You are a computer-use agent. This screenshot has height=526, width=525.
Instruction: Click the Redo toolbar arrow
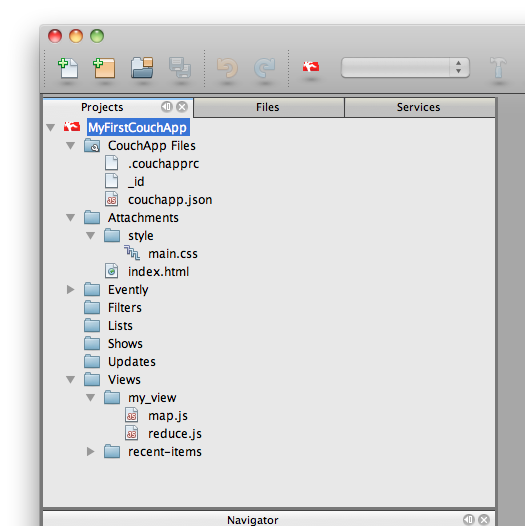point(265,68)
